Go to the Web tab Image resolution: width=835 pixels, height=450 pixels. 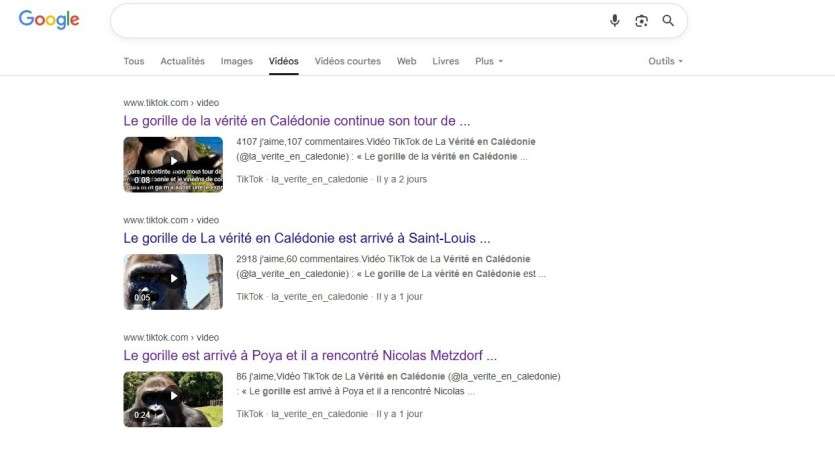pos(406,61)
